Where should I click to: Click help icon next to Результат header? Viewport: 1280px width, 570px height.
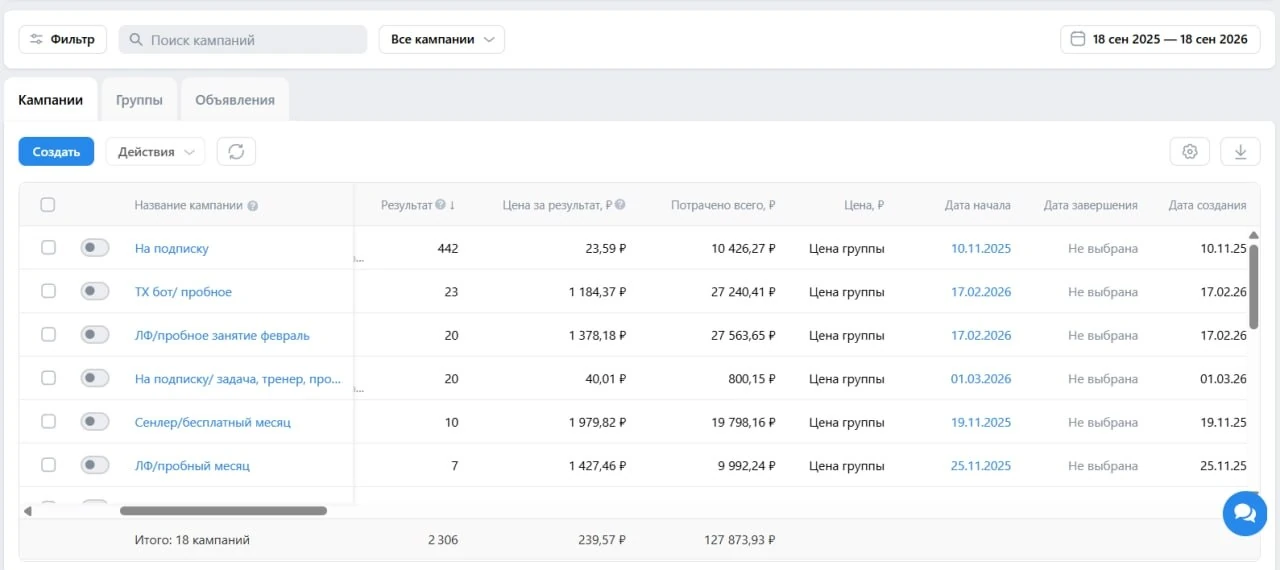point(441,205)
